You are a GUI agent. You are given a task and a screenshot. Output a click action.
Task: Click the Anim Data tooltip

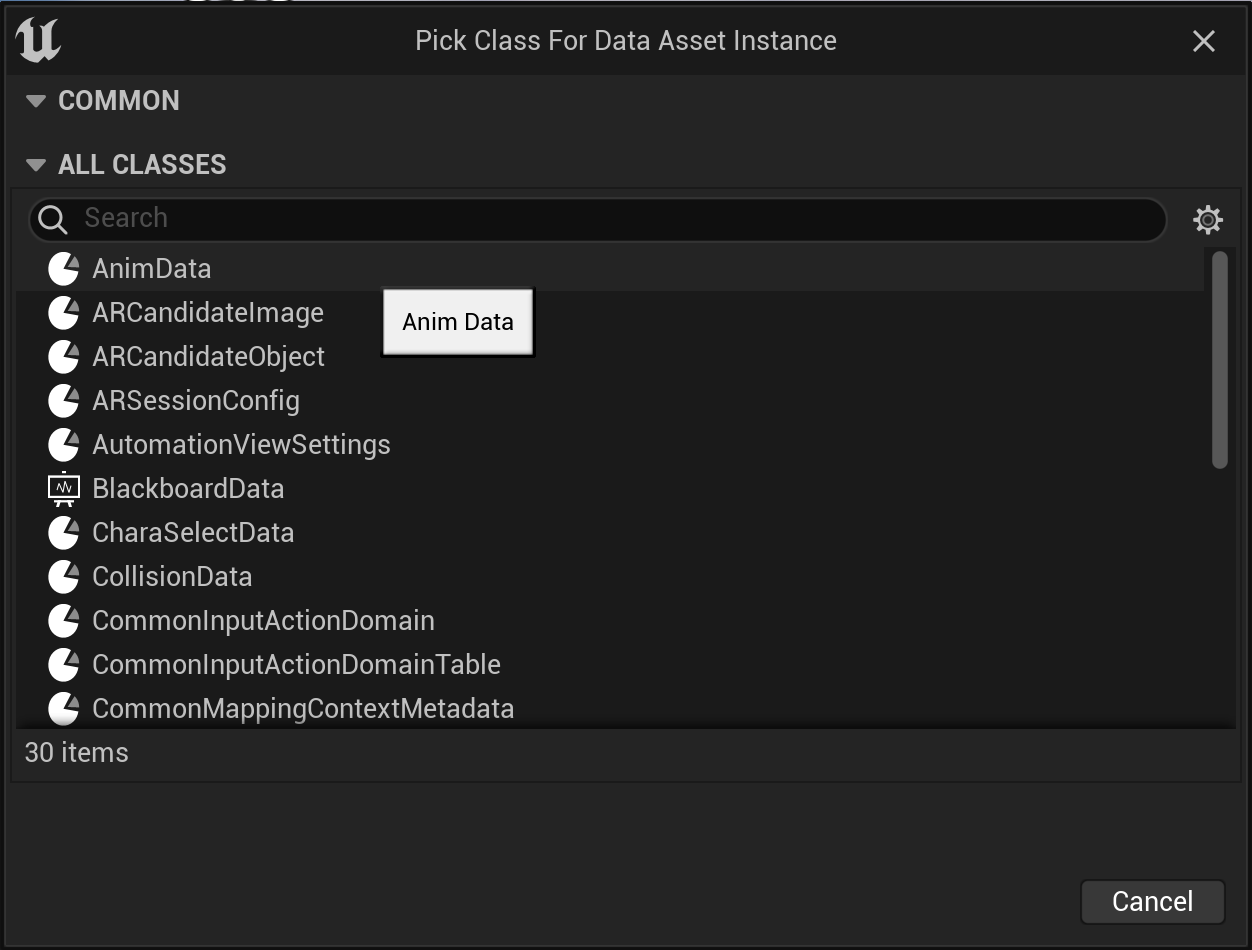click(457, 321)
